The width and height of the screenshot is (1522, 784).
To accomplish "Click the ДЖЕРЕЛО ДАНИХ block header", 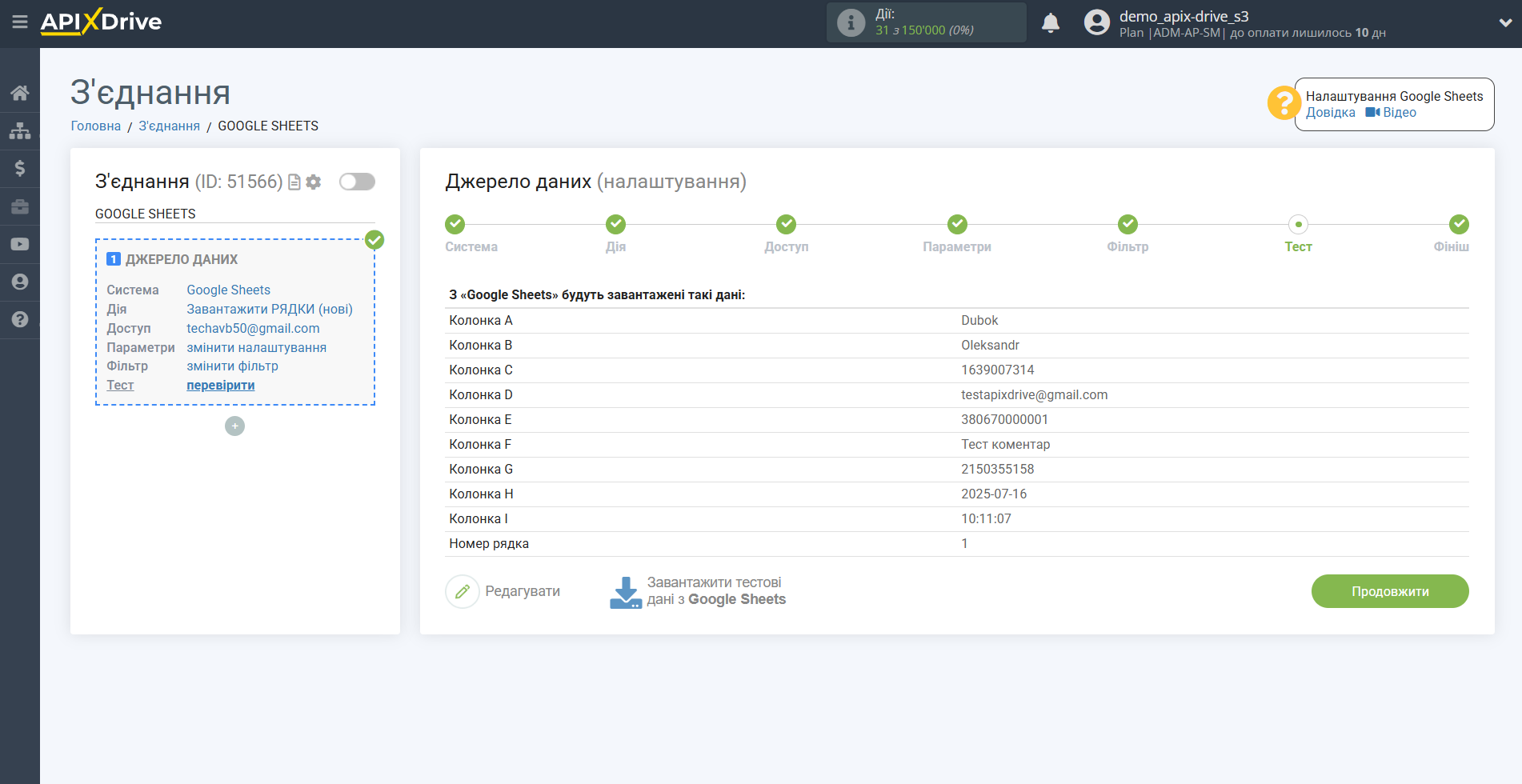I will pyautogui.click(x=182, y=259).
